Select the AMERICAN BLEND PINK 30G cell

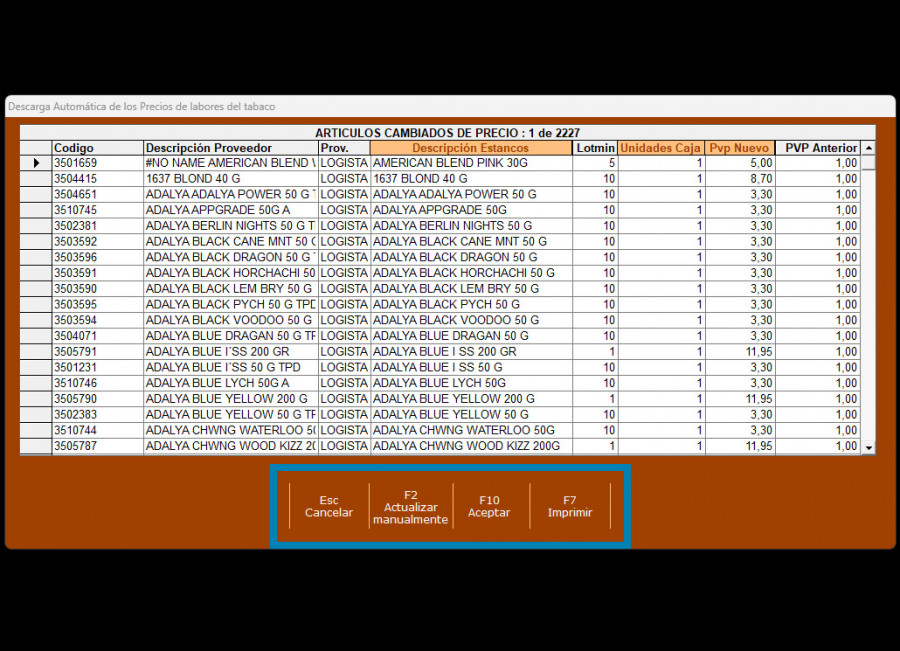point(470,163)
